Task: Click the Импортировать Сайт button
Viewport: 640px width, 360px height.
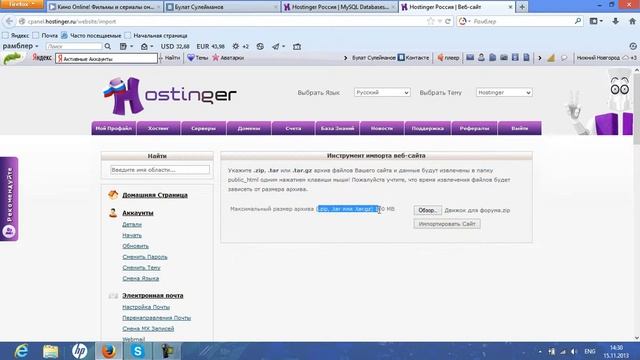Action: click(x=447, y=224)
